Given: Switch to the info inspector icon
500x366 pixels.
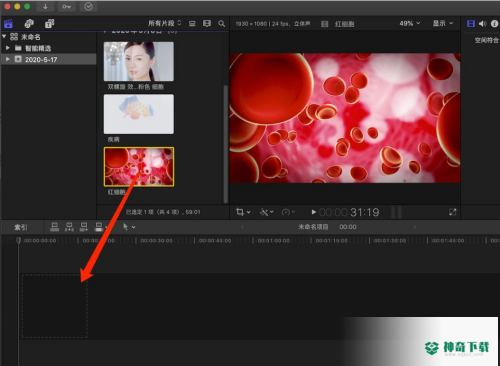Looking at the screenshot, I should [x=494, y=24].
